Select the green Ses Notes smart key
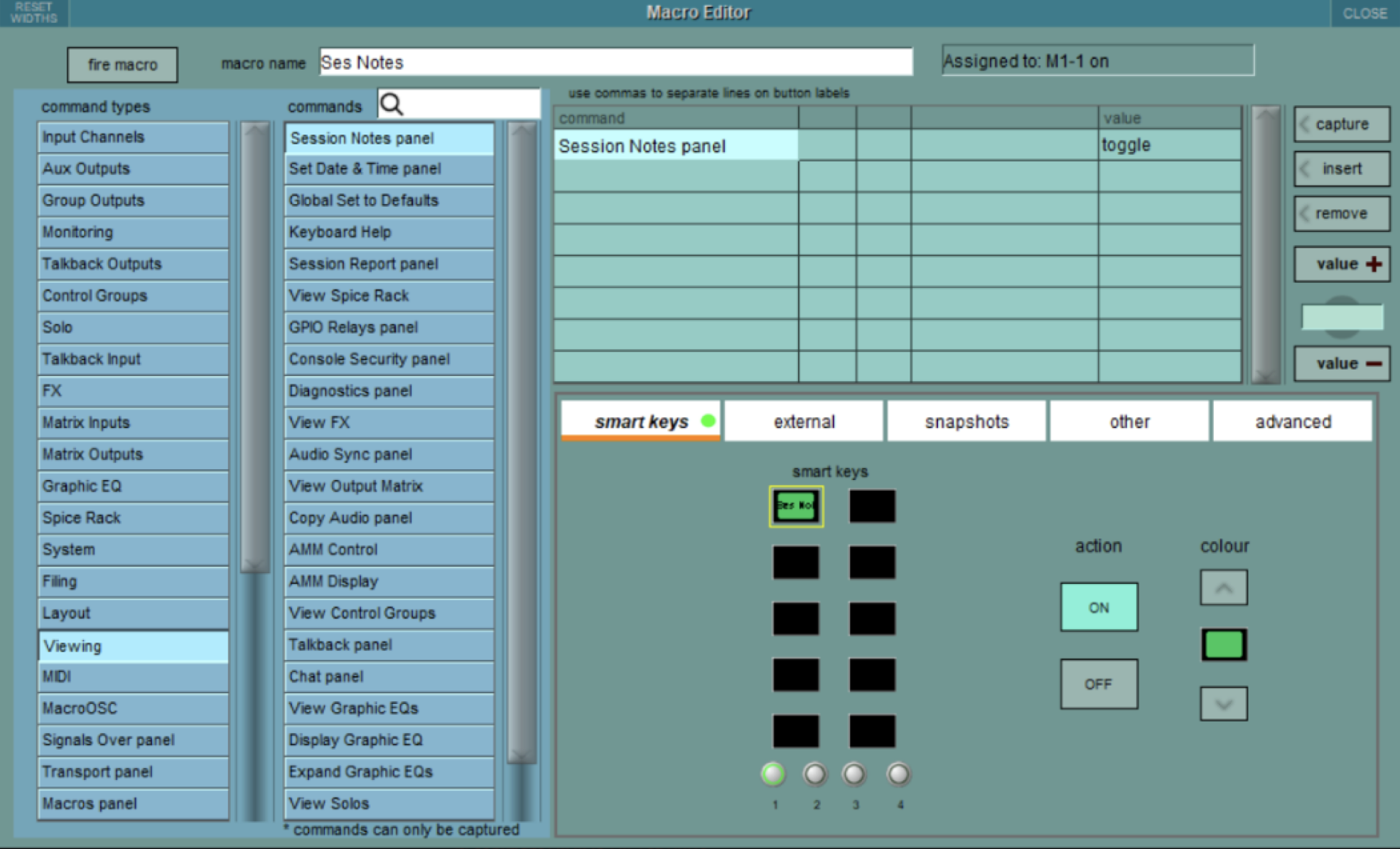The height and width of the screenshot is (849, 1400). (795, 506)
